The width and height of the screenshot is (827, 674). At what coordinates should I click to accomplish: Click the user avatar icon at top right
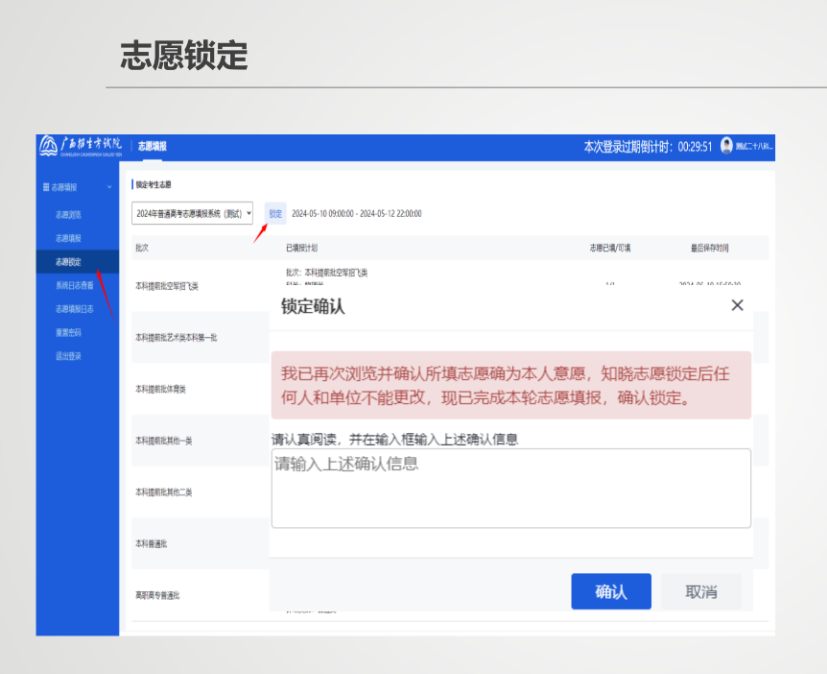click(x=727, y=144)
